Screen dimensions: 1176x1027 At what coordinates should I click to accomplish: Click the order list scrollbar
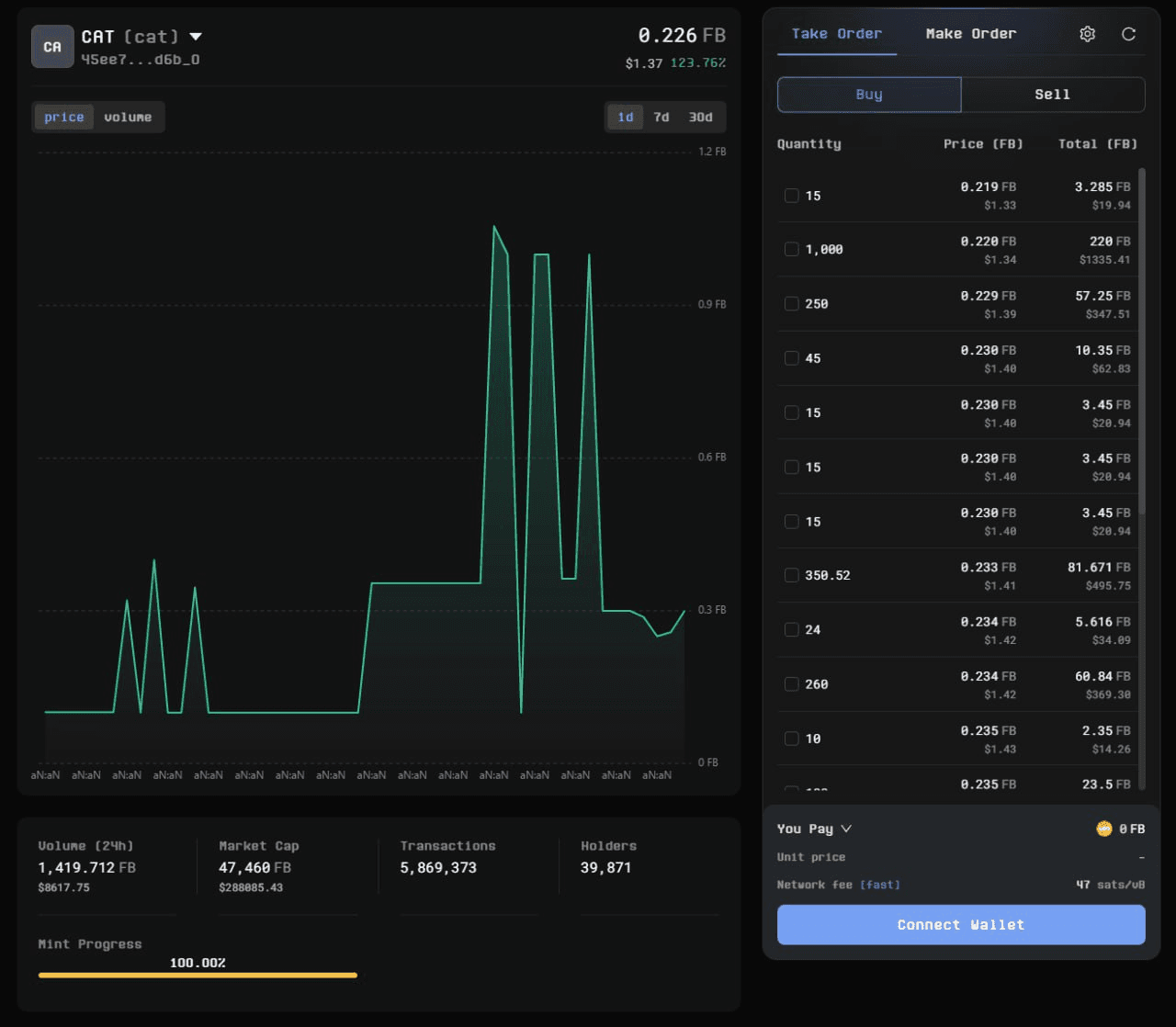(1142, 340)
